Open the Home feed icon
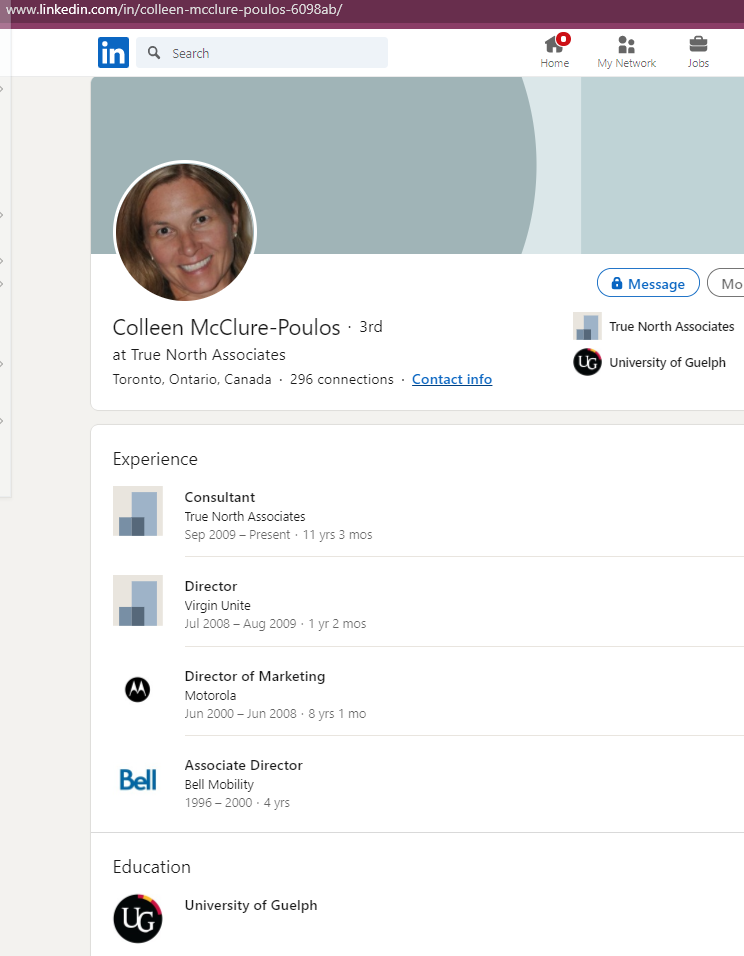 (x=554, y=45)
